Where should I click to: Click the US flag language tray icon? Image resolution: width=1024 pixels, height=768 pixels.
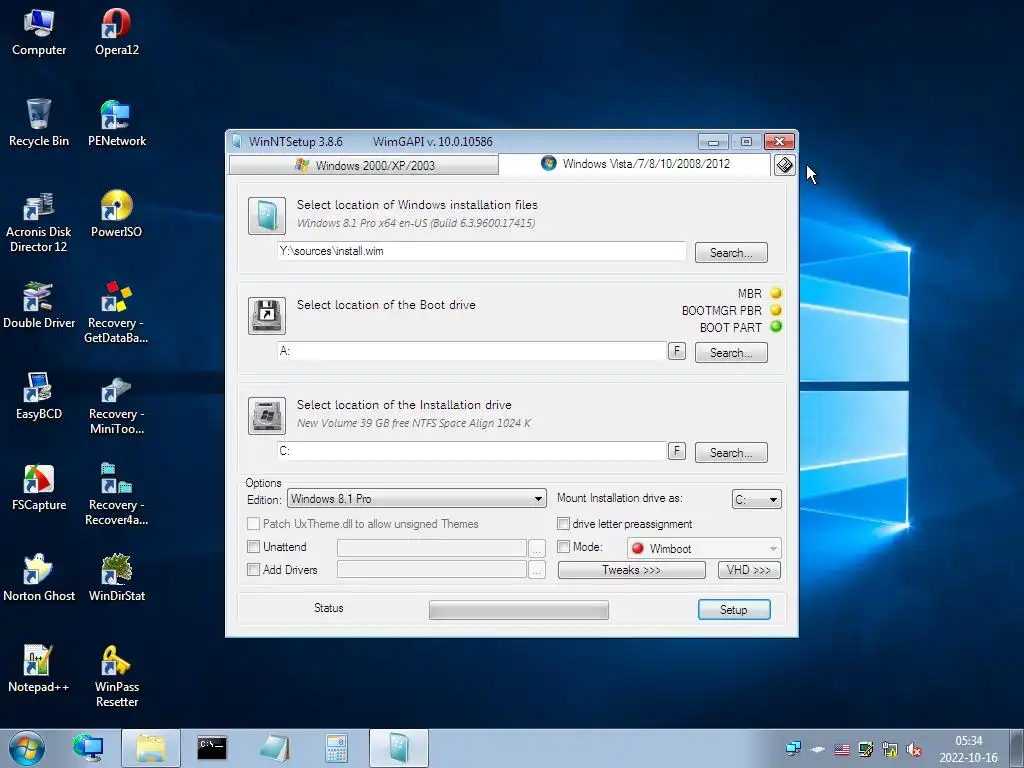click(842, 749)
